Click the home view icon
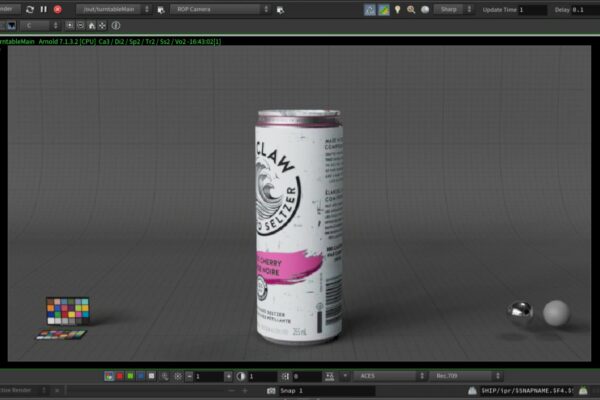This screenshot has height=400, width=600. [92, 26]
